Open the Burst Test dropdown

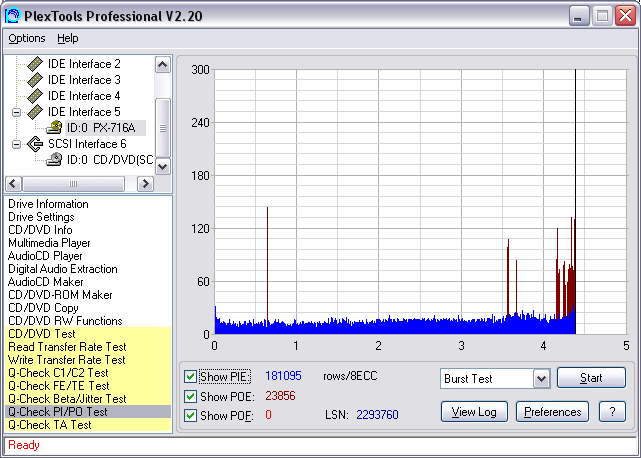541,379
